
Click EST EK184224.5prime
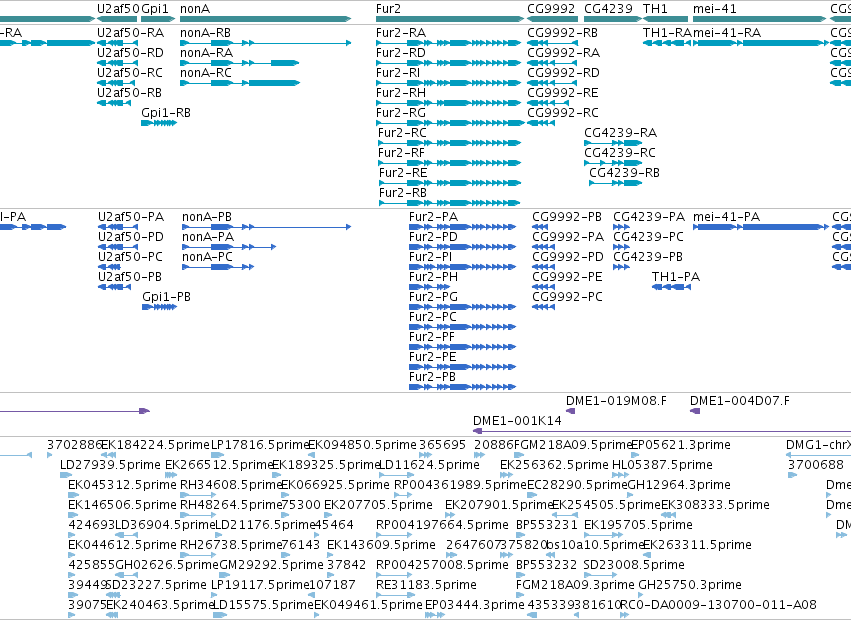point(109,455)
